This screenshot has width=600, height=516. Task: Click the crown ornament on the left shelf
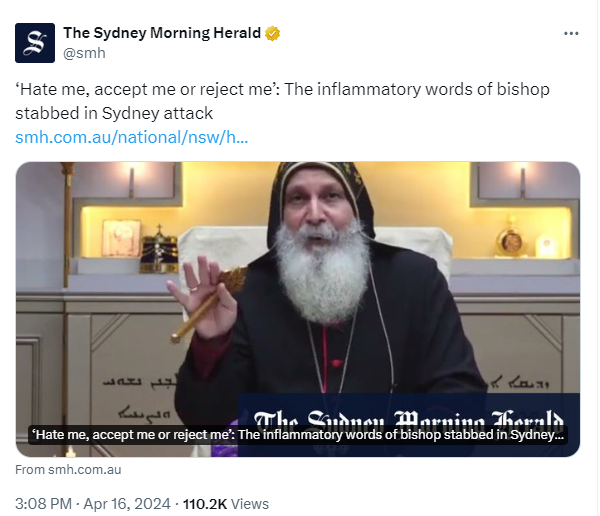pos(159,249)
